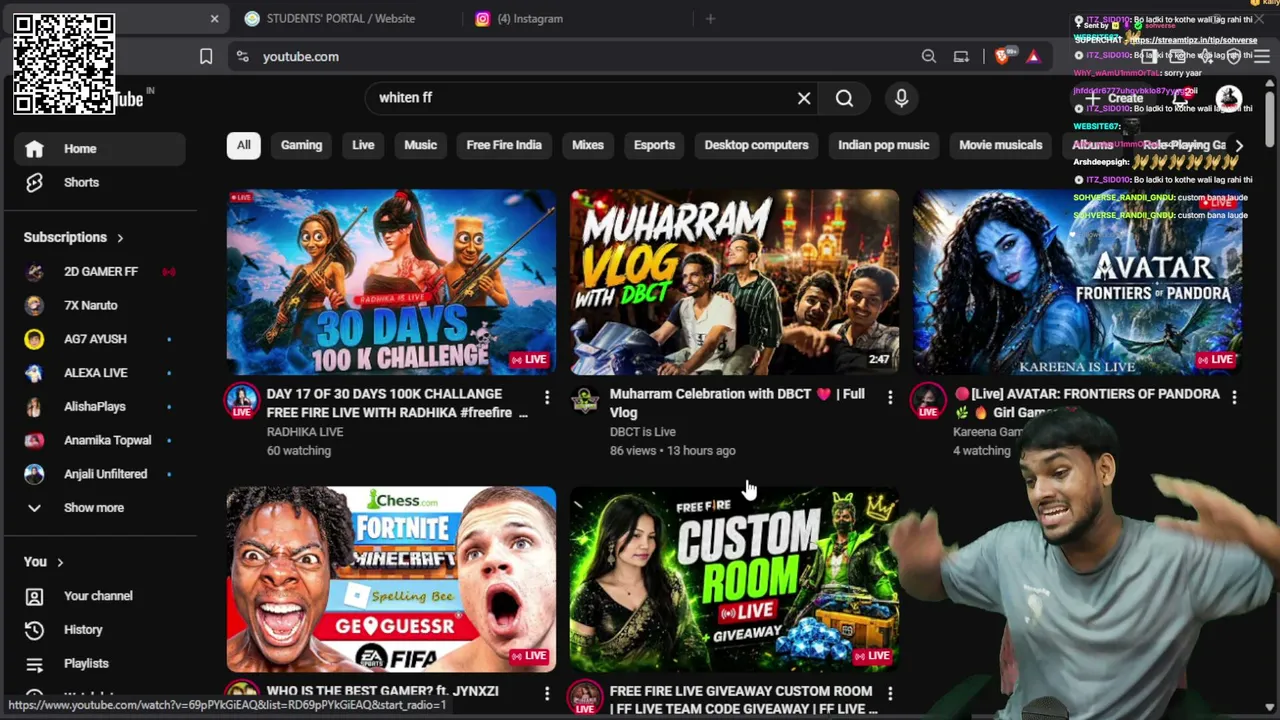Select the All filter chip

(x=243, y=145)
